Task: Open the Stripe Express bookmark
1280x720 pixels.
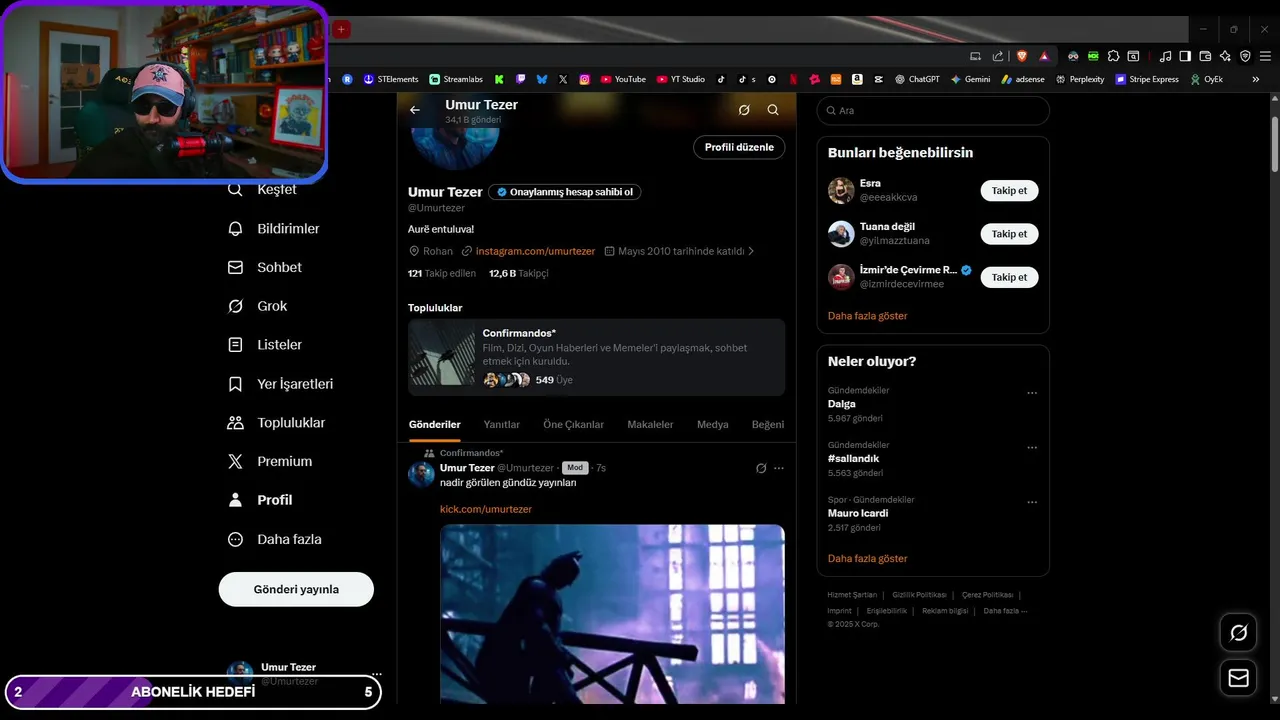Action: (1147, 79)
